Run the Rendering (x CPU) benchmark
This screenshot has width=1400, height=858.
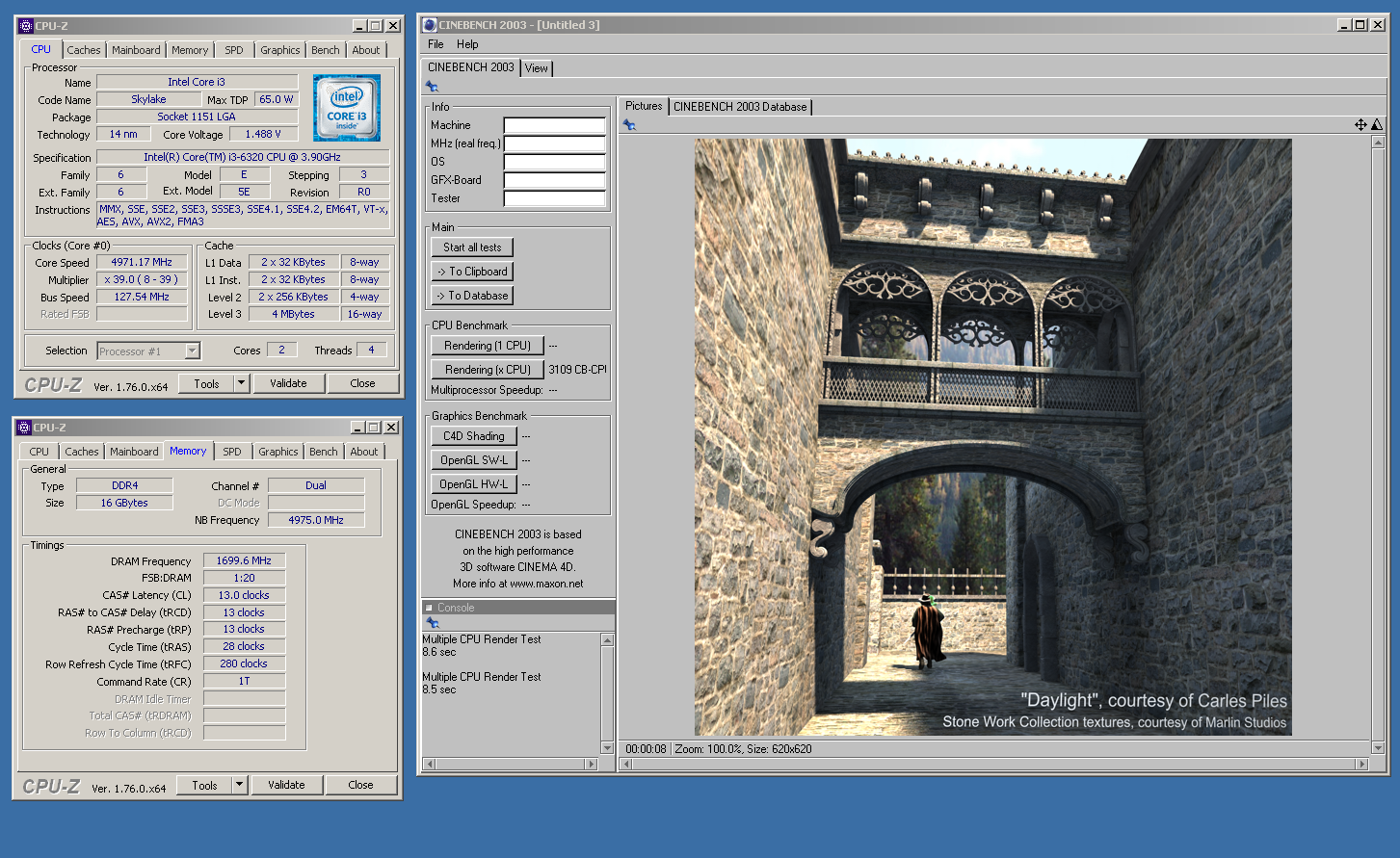tap(488, 370)
